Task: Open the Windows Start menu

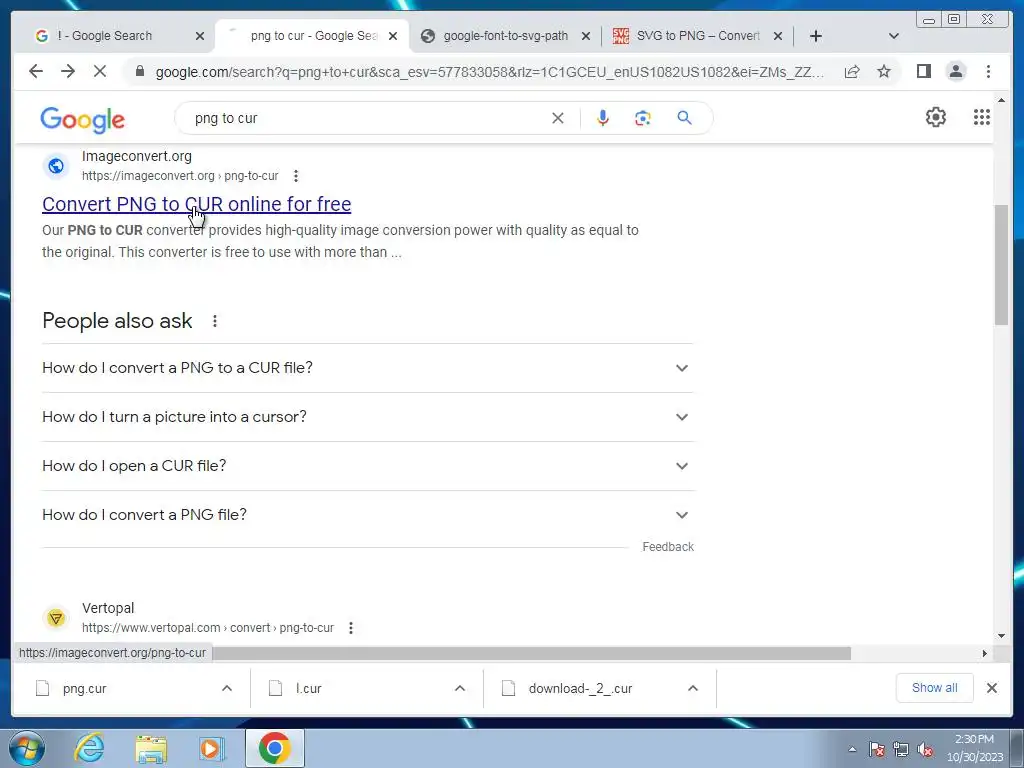Action: (27, 748)
